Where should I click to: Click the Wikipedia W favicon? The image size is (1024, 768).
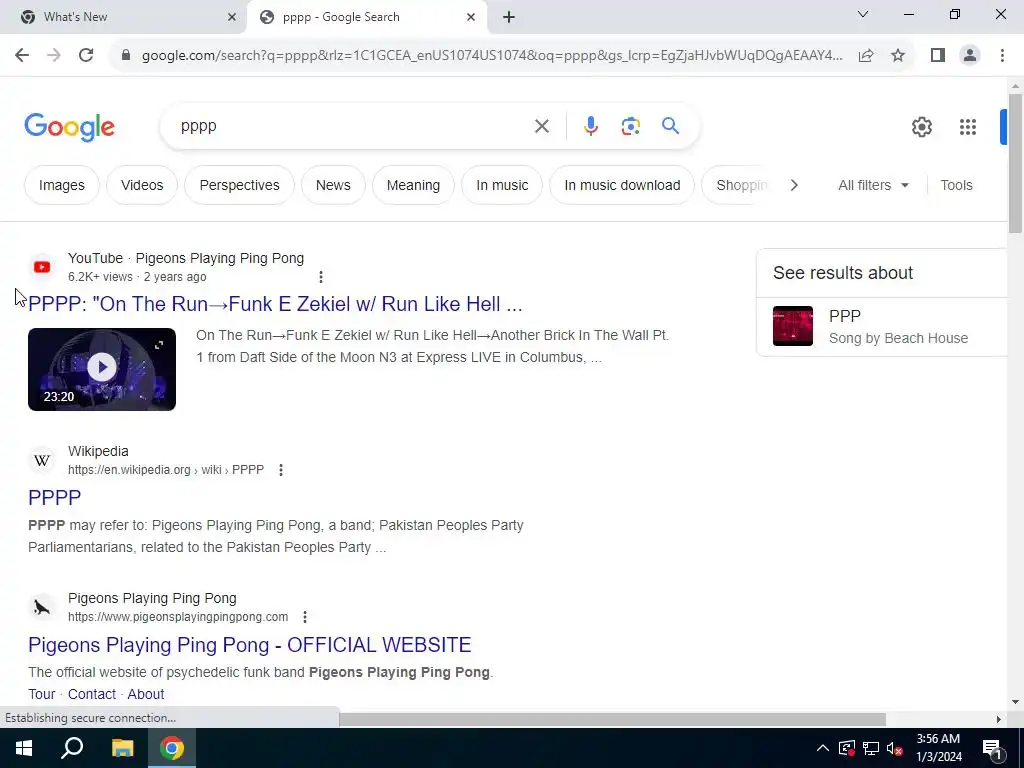click(x=42, y=460)
